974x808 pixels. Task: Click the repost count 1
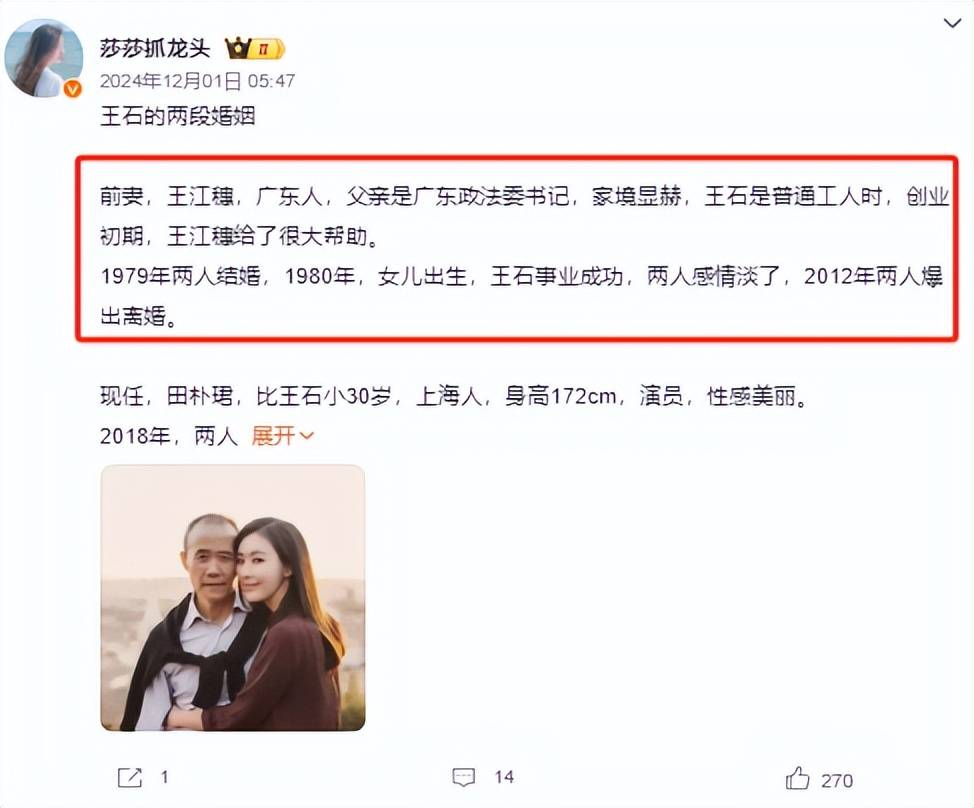[165, 777]
